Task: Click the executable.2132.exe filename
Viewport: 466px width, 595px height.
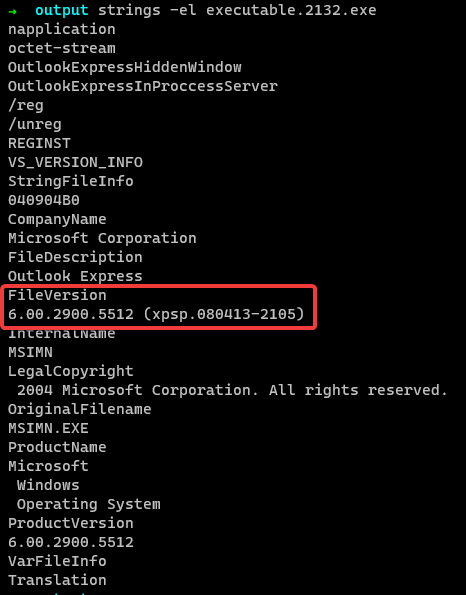Action: point(291,10)
